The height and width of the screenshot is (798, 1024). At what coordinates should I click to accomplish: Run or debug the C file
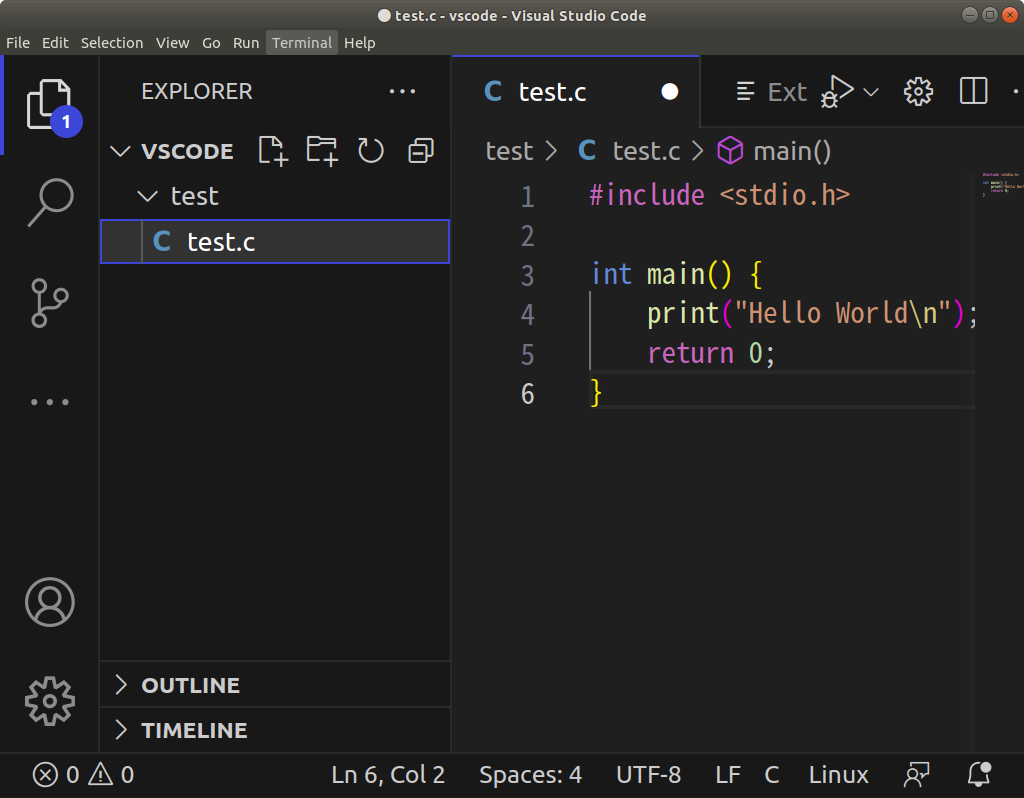pyautogui.click(x=837, y=91)
